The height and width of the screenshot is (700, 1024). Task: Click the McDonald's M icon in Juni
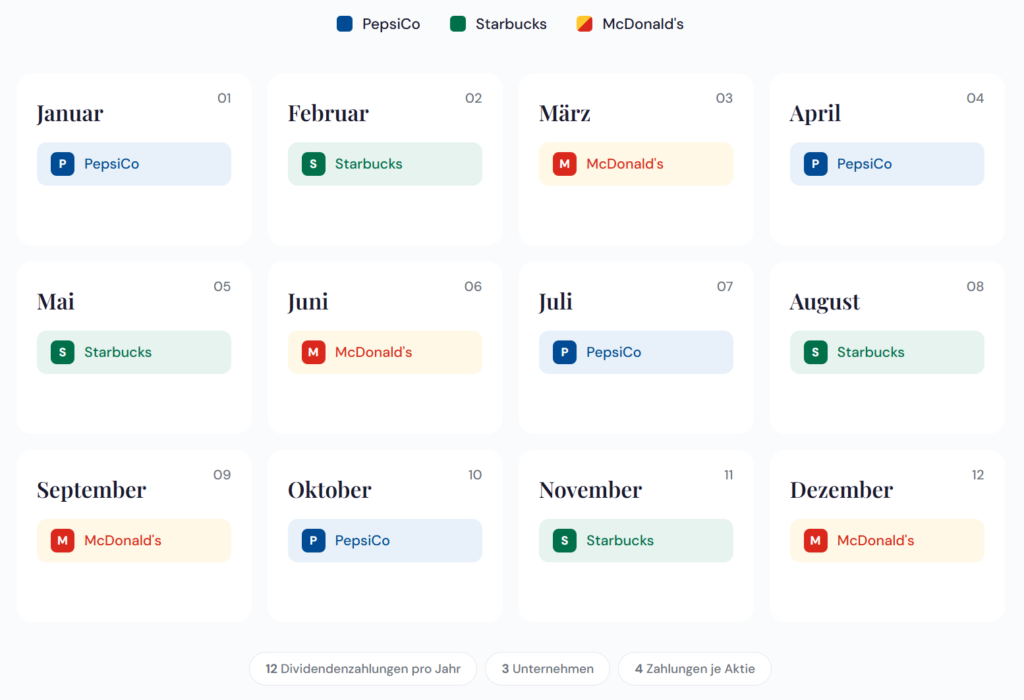coord(314,352)
